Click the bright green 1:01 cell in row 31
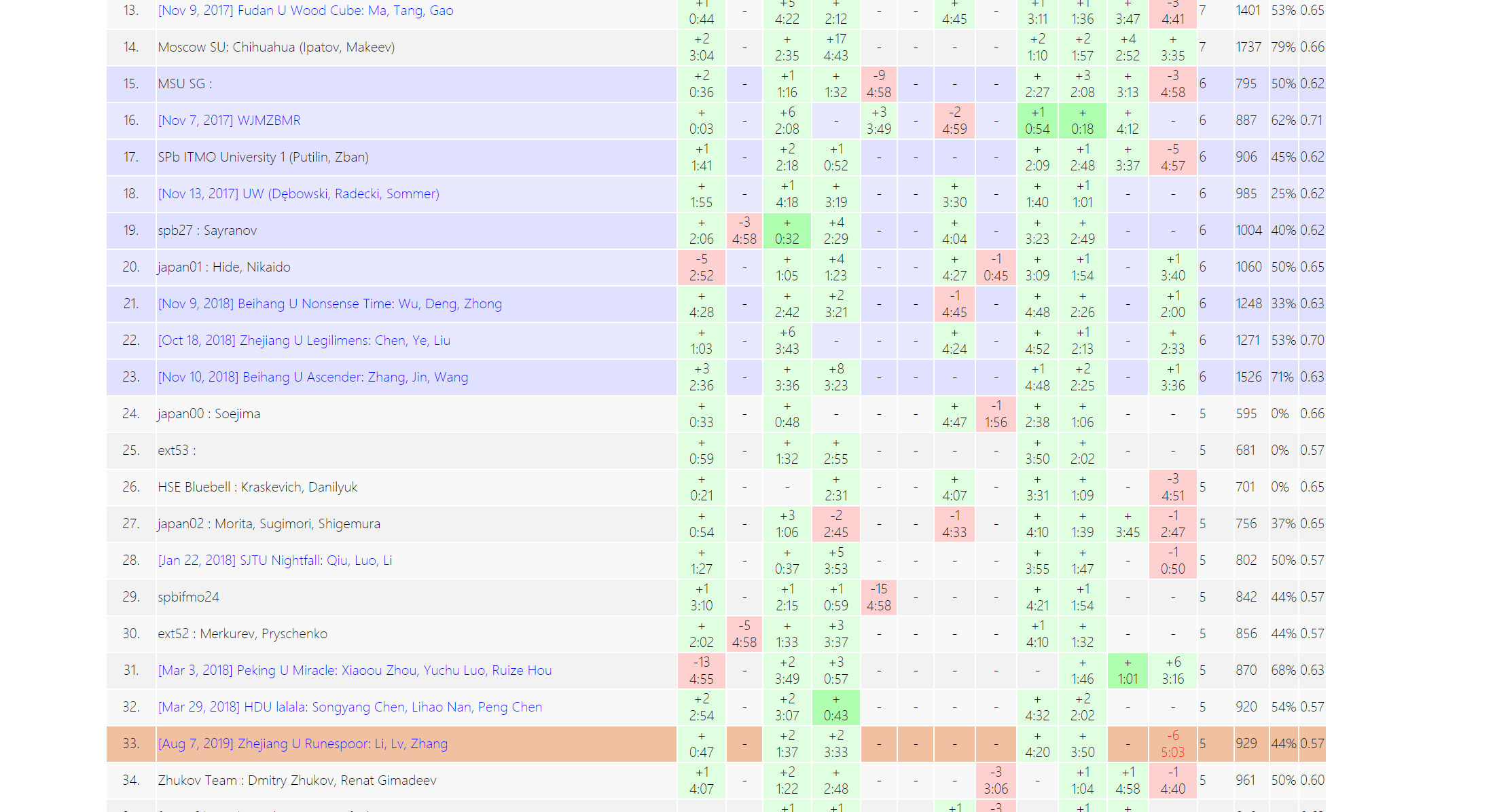This screenshot has height=812, width=1495. 1127,671
